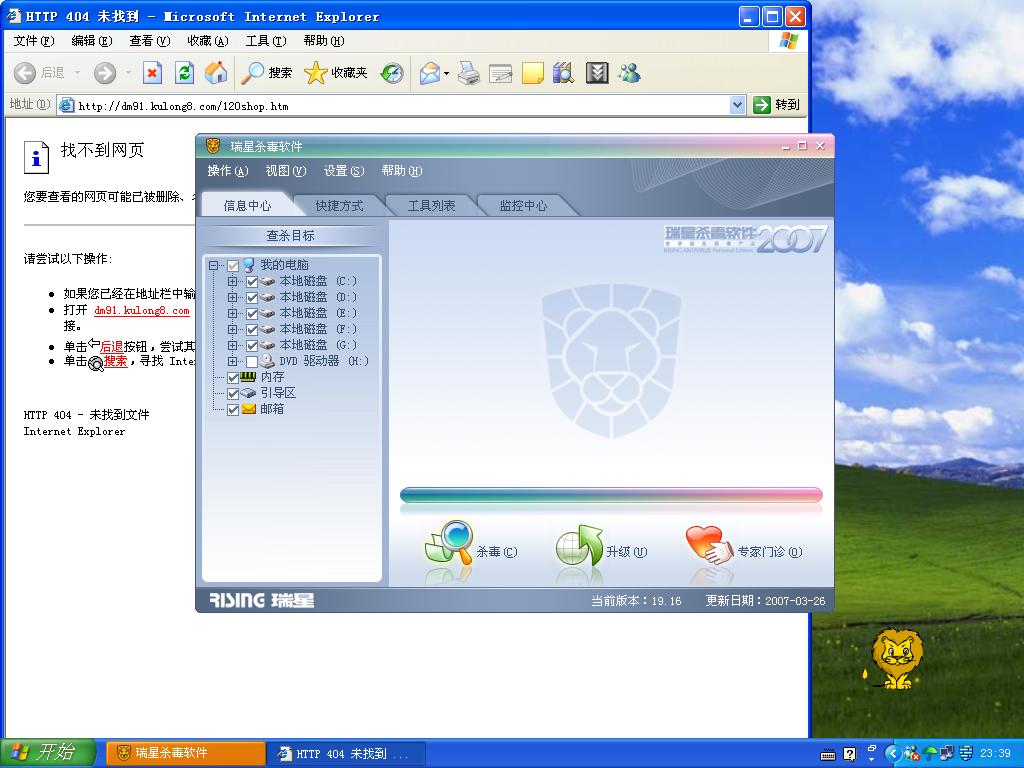The height and width of the screenshot is (768, 1024).
Task: Toggle the 引导区 boot sector checkbox
Action: pyautogui.click(x=233, y=393)
